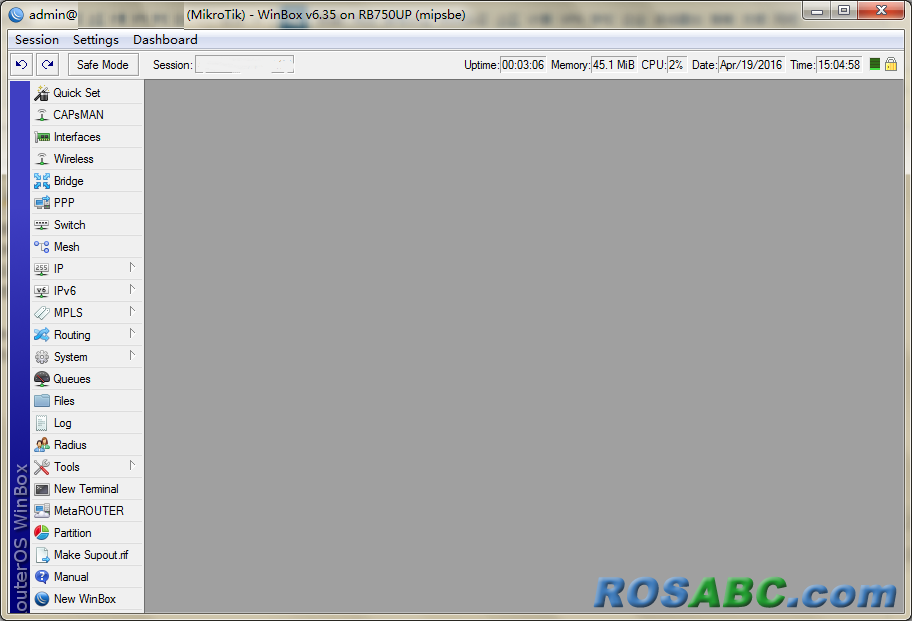Viewport: 912px width, 621px height.
Task: Click the Time value 15:04:58
Action: pos(839,65)
